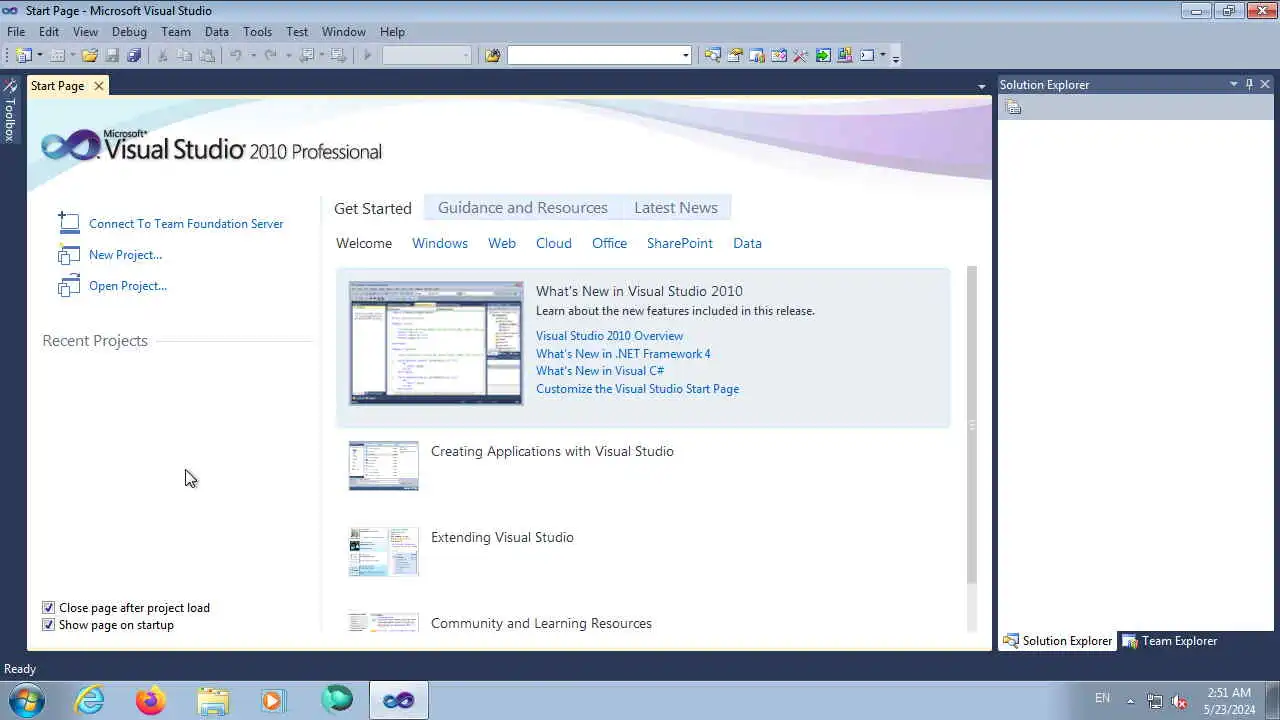Open the Undo history dropdown arrow
Viewport: 1280px width, 720px height.
[x=253, y=56]
